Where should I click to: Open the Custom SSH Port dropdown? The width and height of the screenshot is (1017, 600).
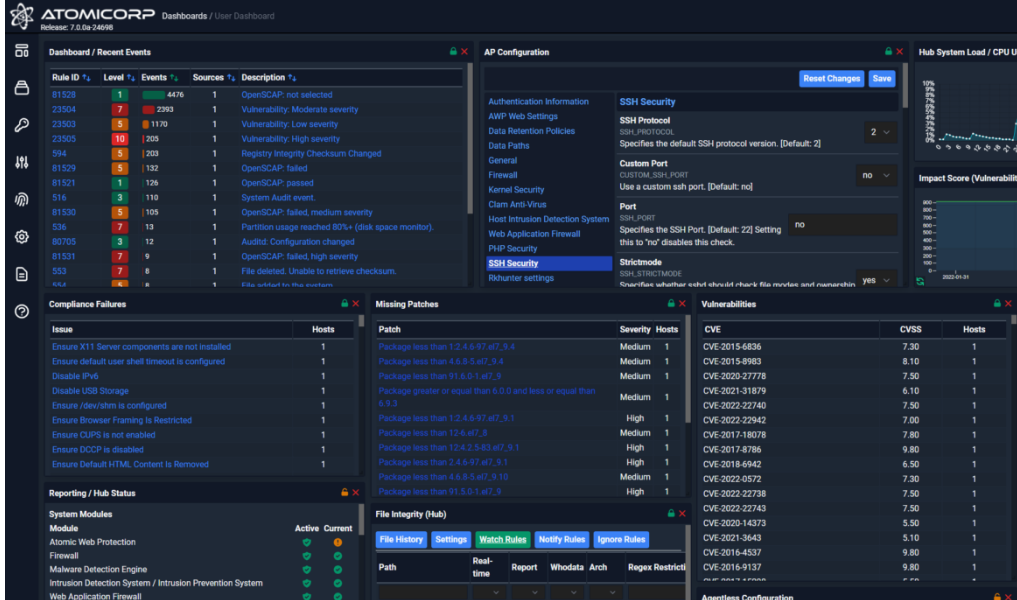pyautogui.click(x=875, y=174)
